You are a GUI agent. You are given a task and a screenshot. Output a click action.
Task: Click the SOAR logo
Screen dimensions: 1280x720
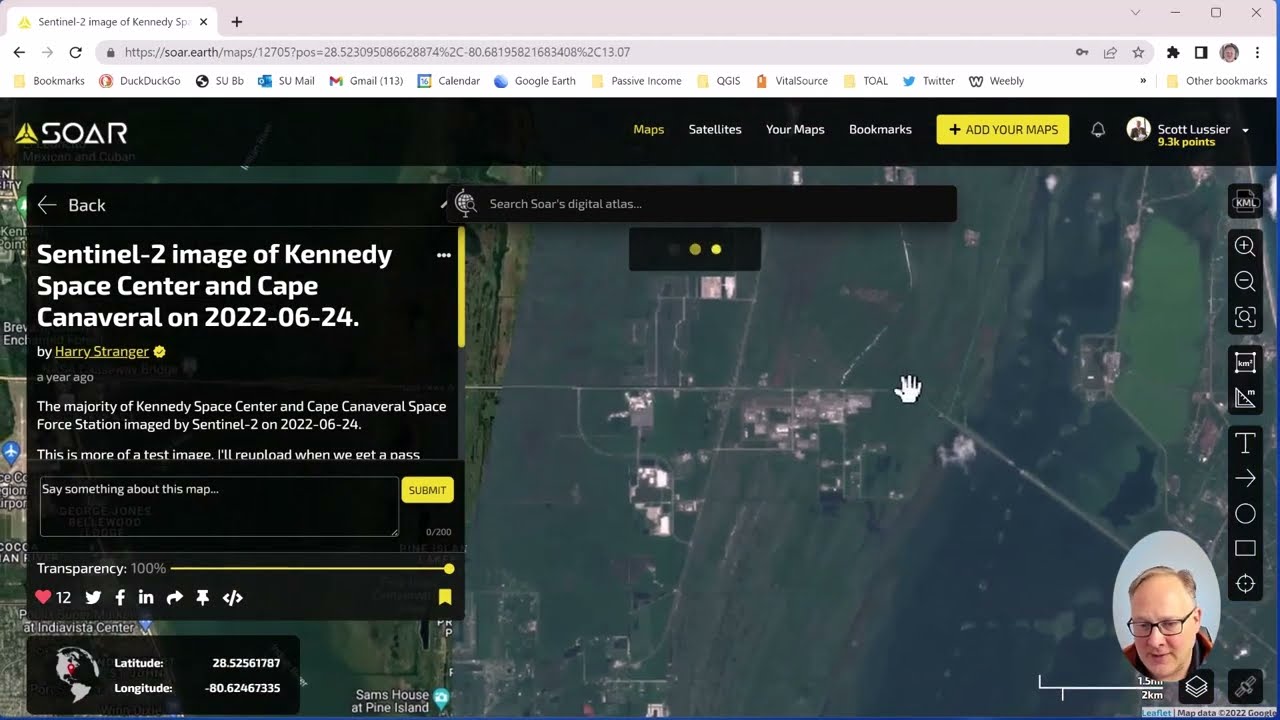pos(71,133)
